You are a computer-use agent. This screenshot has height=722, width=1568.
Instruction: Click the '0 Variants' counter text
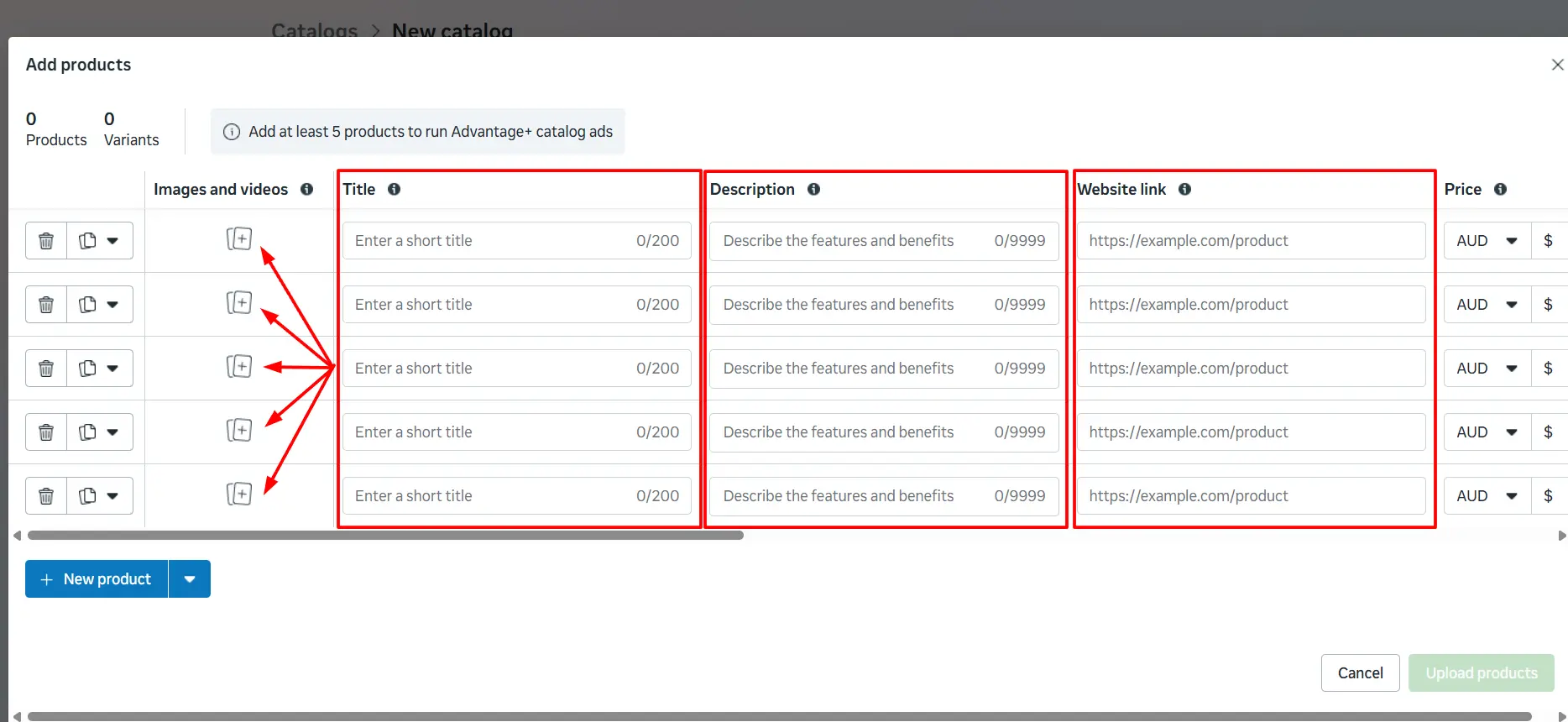tap(132, 129)
